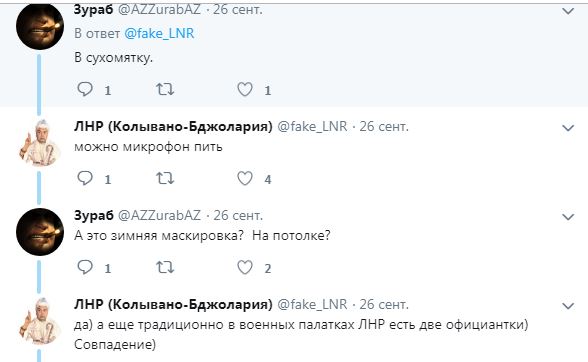Click ЛНР avatar beside "можно микрофон пить"
The width and height of the screenshot is (588, 362).
point(39,143)
